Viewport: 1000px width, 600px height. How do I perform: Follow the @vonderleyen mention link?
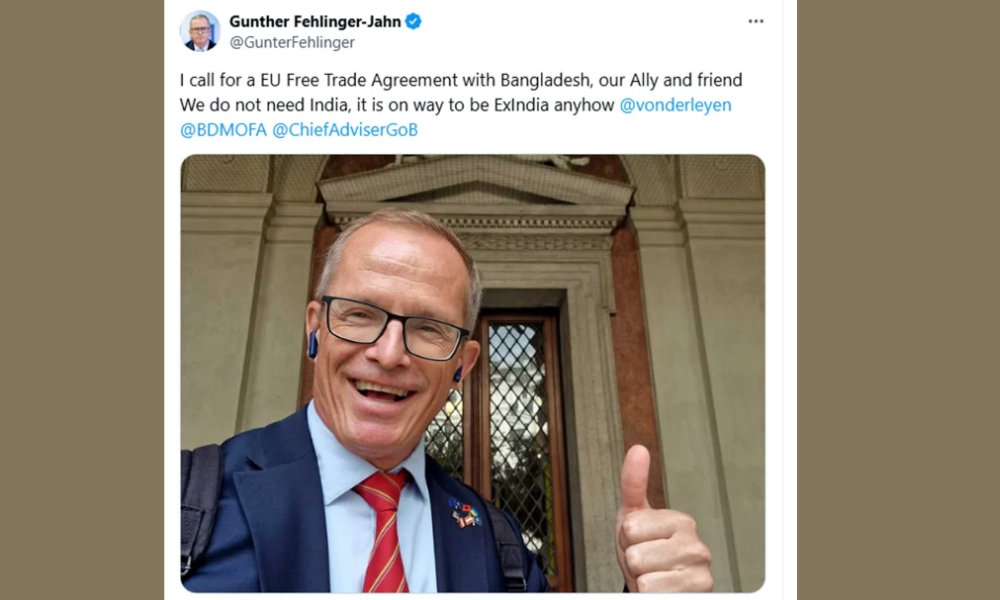675,105
